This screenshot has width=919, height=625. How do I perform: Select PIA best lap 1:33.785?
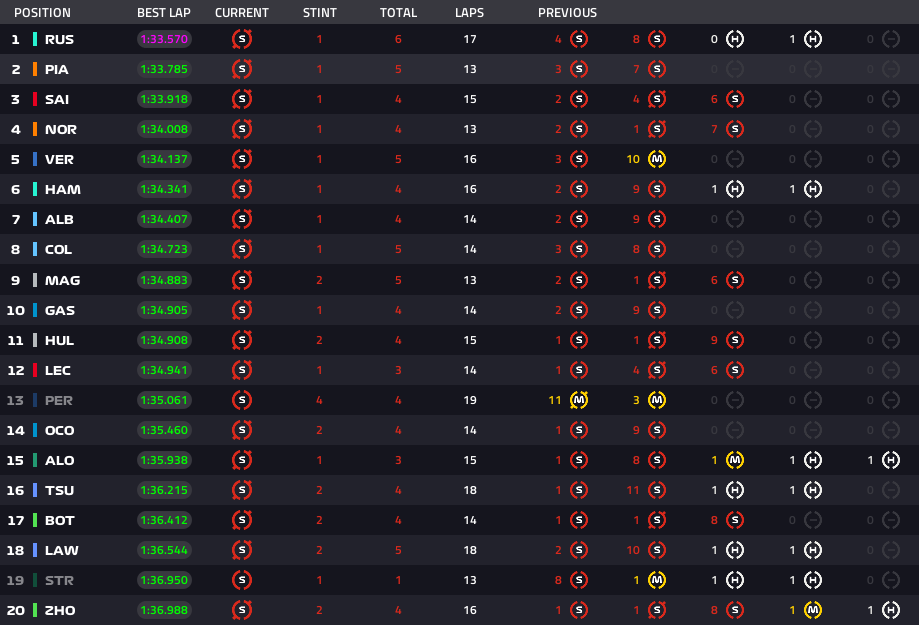[164, 69]
